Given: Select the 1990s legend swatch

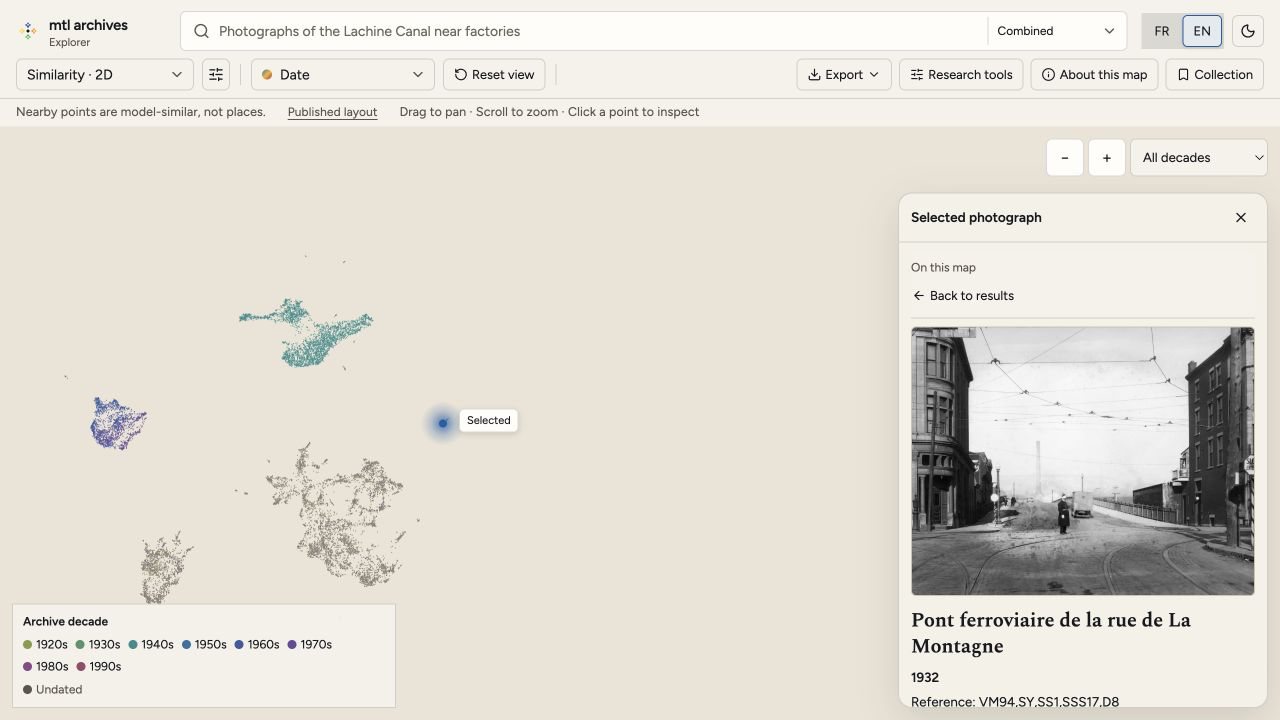Looking at the screenshot, I should point(81,667).
